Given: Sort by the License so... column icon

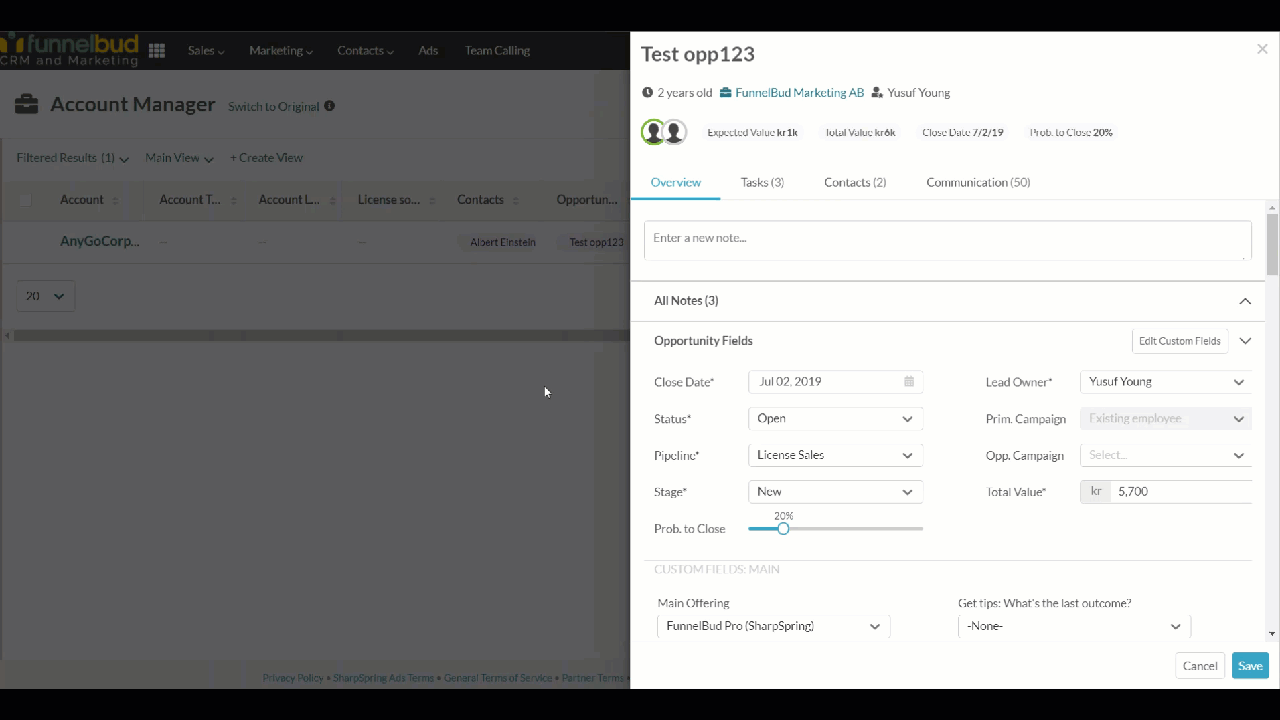Looking at the screenshot, I should tap(431, 200).
